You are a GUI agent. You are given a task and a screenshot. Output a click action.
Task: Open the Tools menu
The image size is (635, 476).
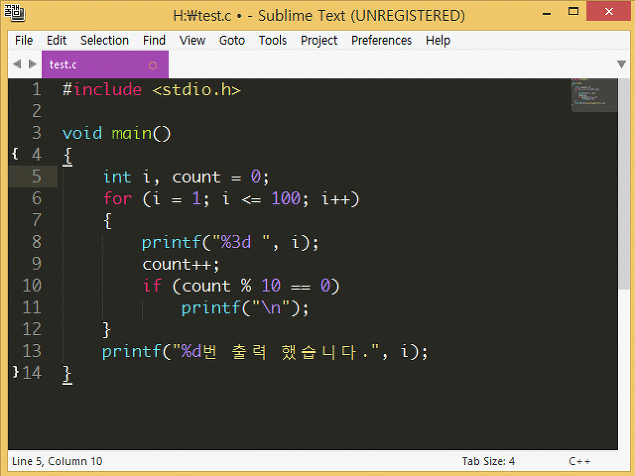(273, 41)
